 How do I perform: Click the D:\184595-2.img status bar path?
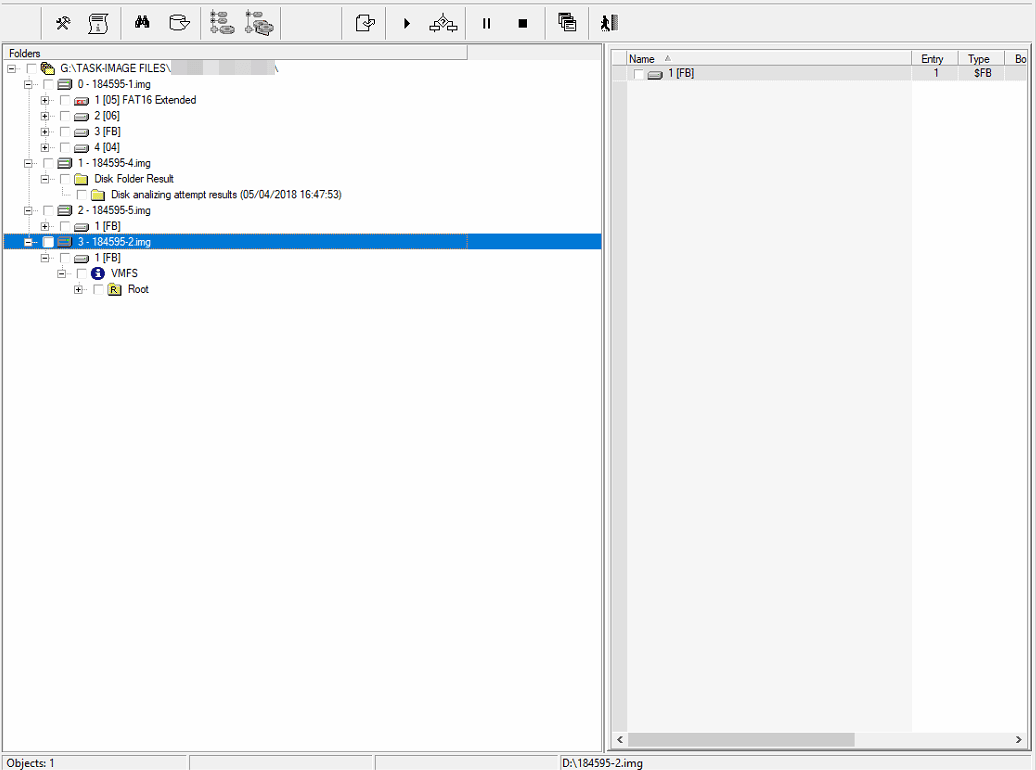tap(602, 763)
